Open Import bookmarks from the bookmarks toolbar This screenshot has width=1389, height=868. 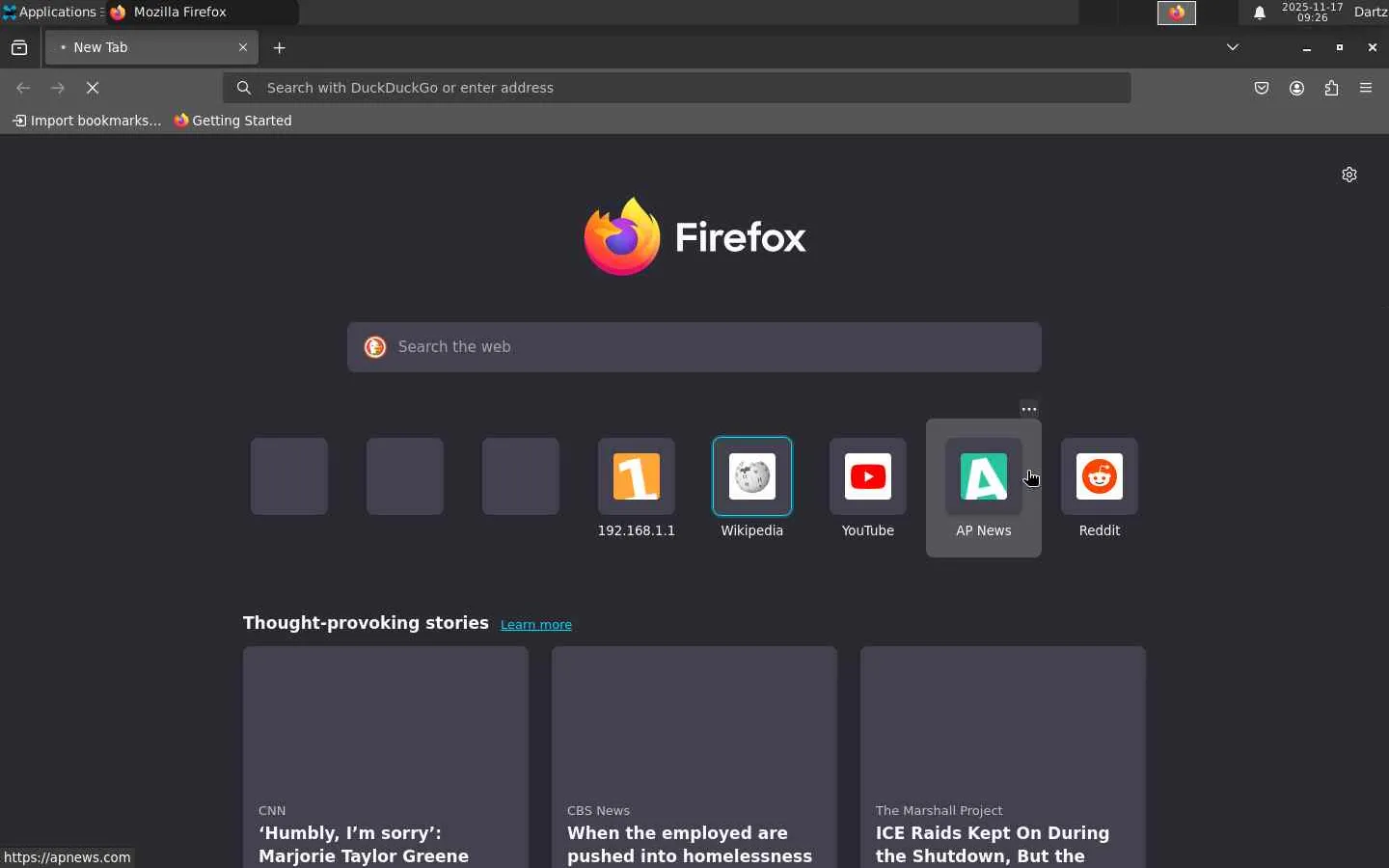tap(87, 121)
